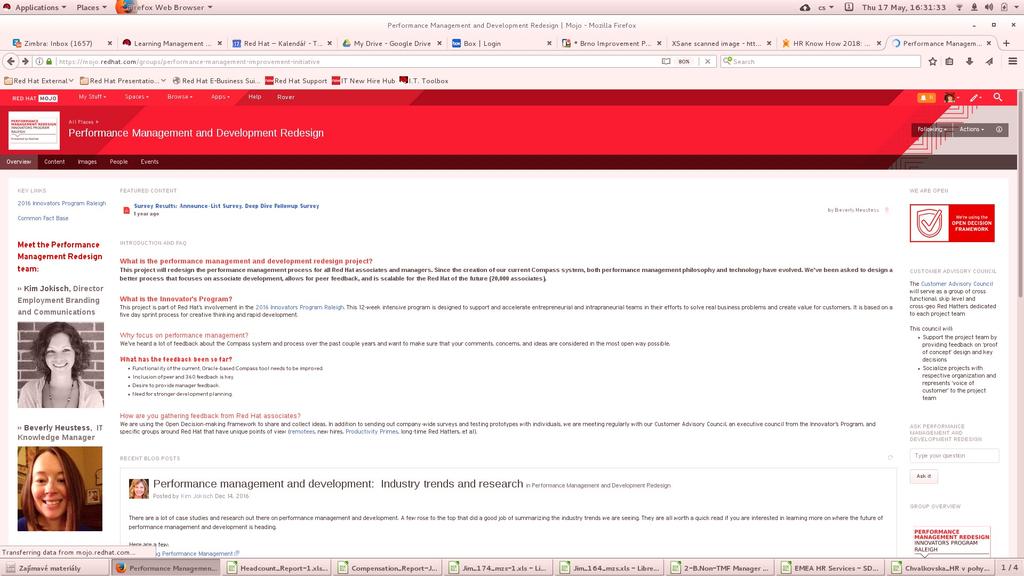Open Headcount_Report-1.xls in taskbar
This screenshot has width=1024, height=576.
tap(278, 568)
